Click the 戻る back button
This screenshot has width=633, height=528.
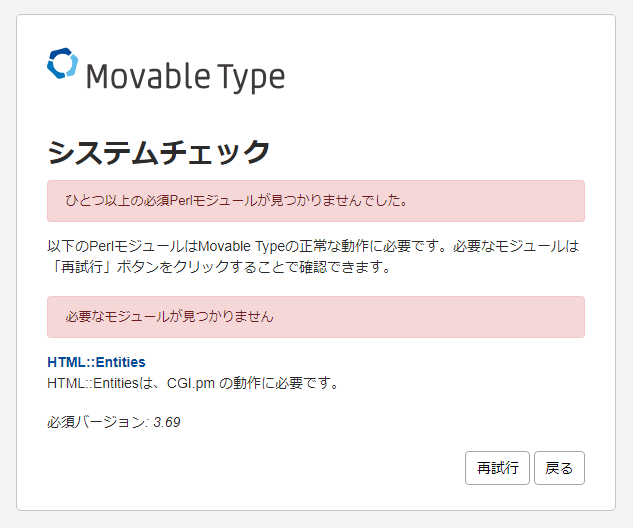pyautogui.click(x=559, y=468)
